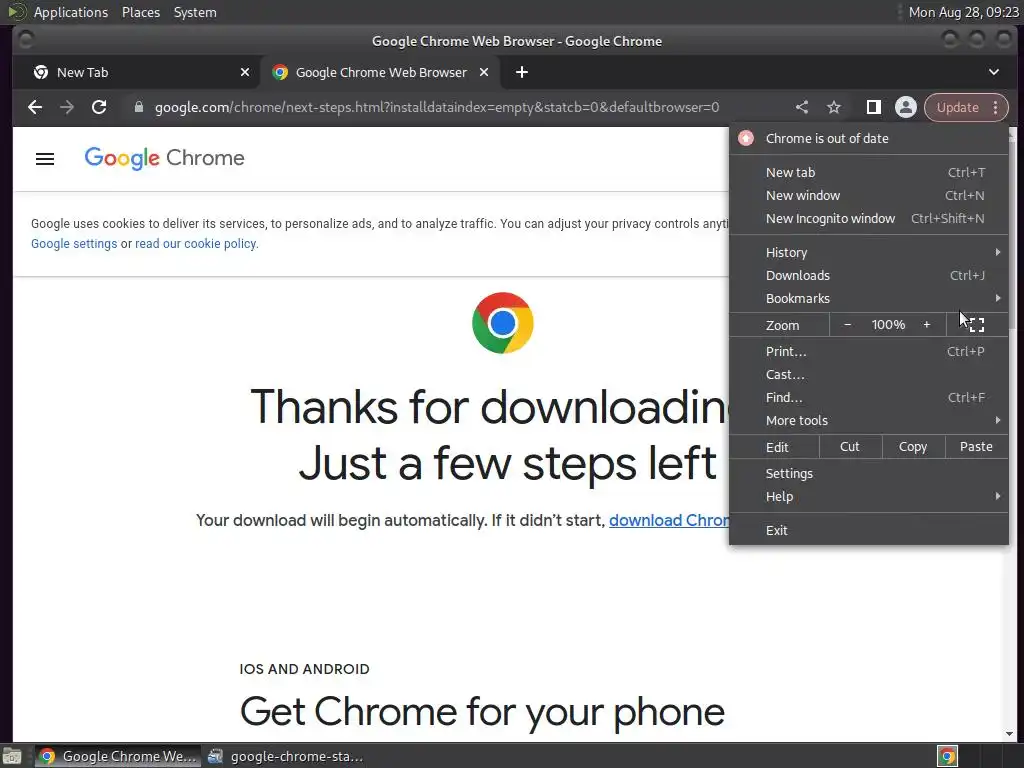This screenshot has width=1024, height=768.
Task: Choose Print… from the menu
Action: point(869,351)
